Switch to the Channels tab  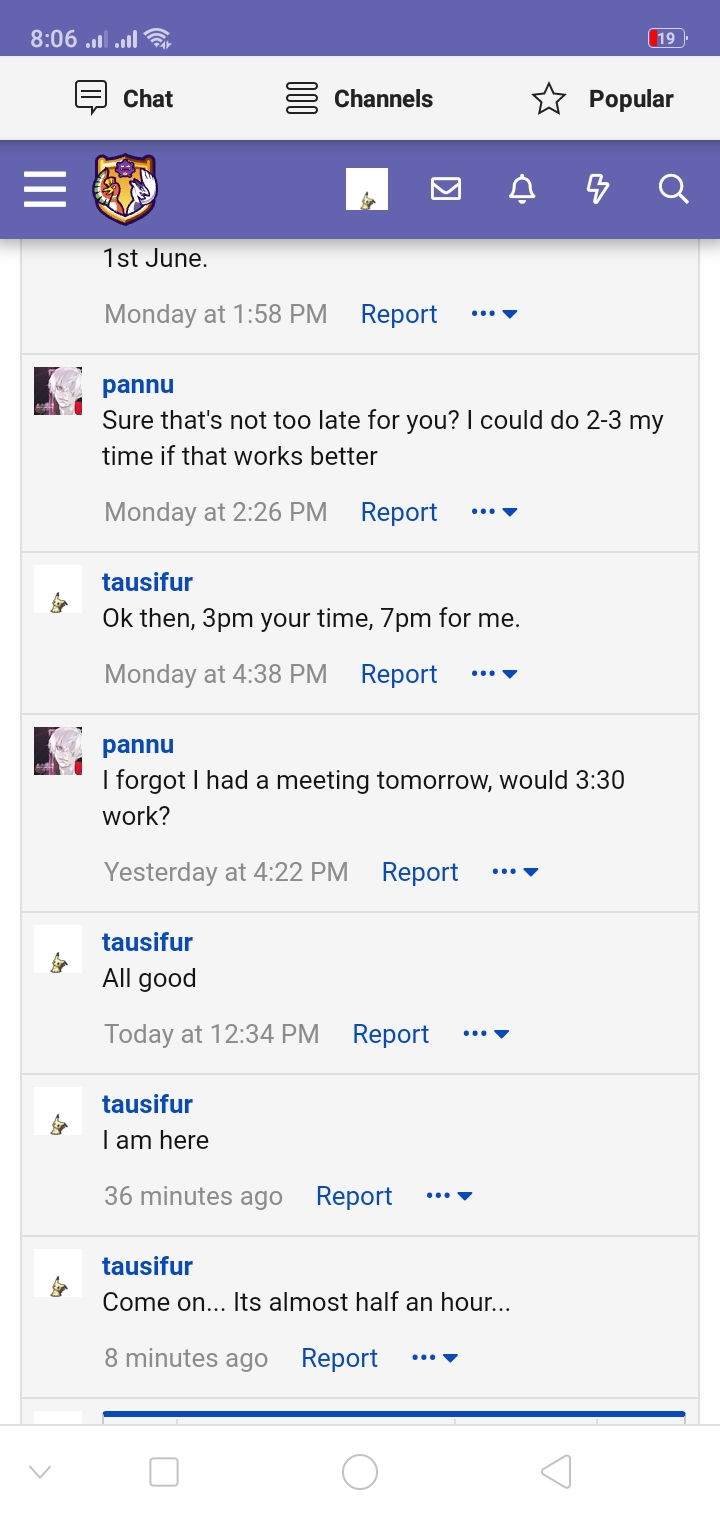pos(360,99)
